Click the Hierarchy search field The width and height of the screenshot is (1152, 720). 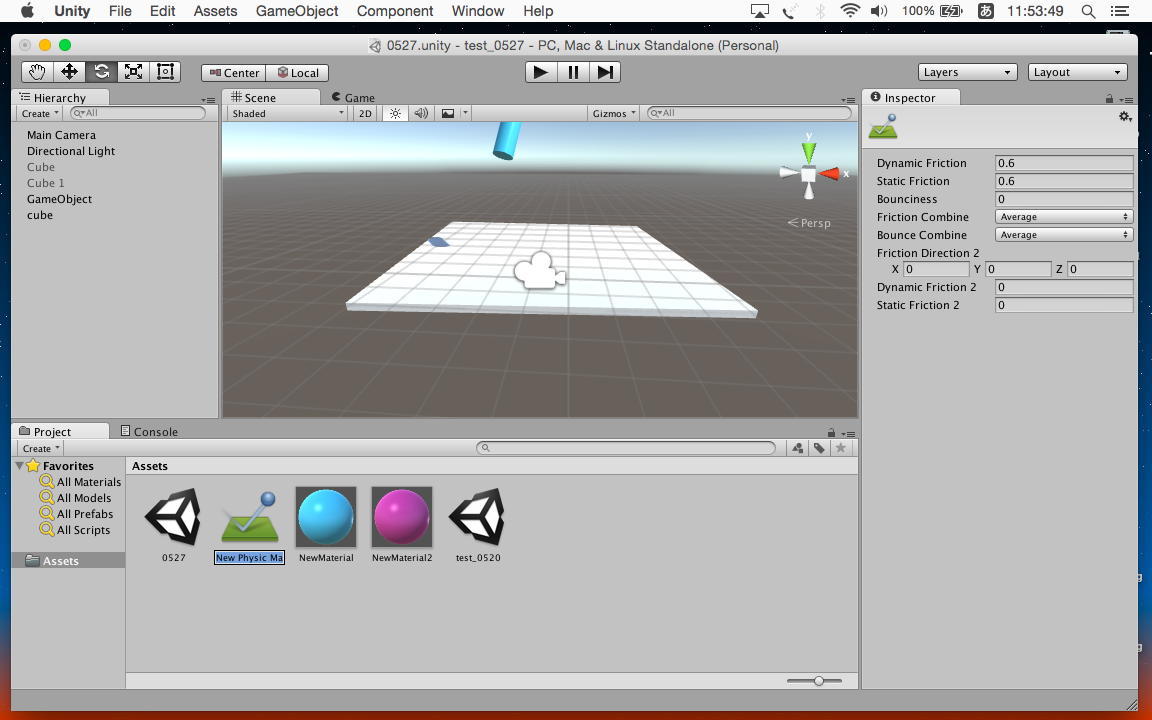coord(137,113)
